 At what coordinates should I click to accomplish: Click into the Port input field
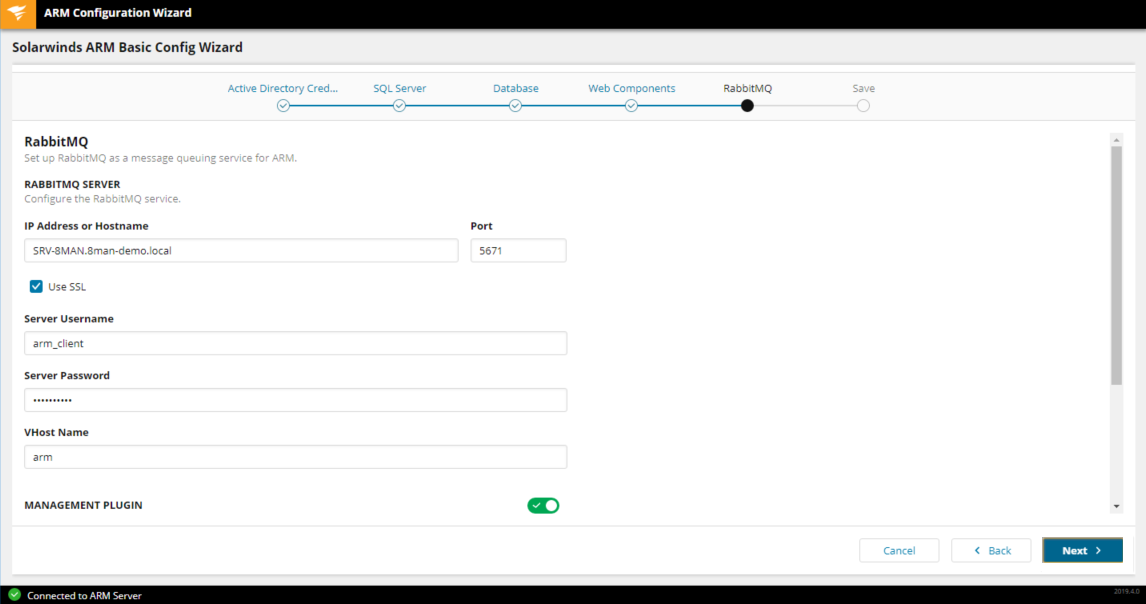[518, 251]
